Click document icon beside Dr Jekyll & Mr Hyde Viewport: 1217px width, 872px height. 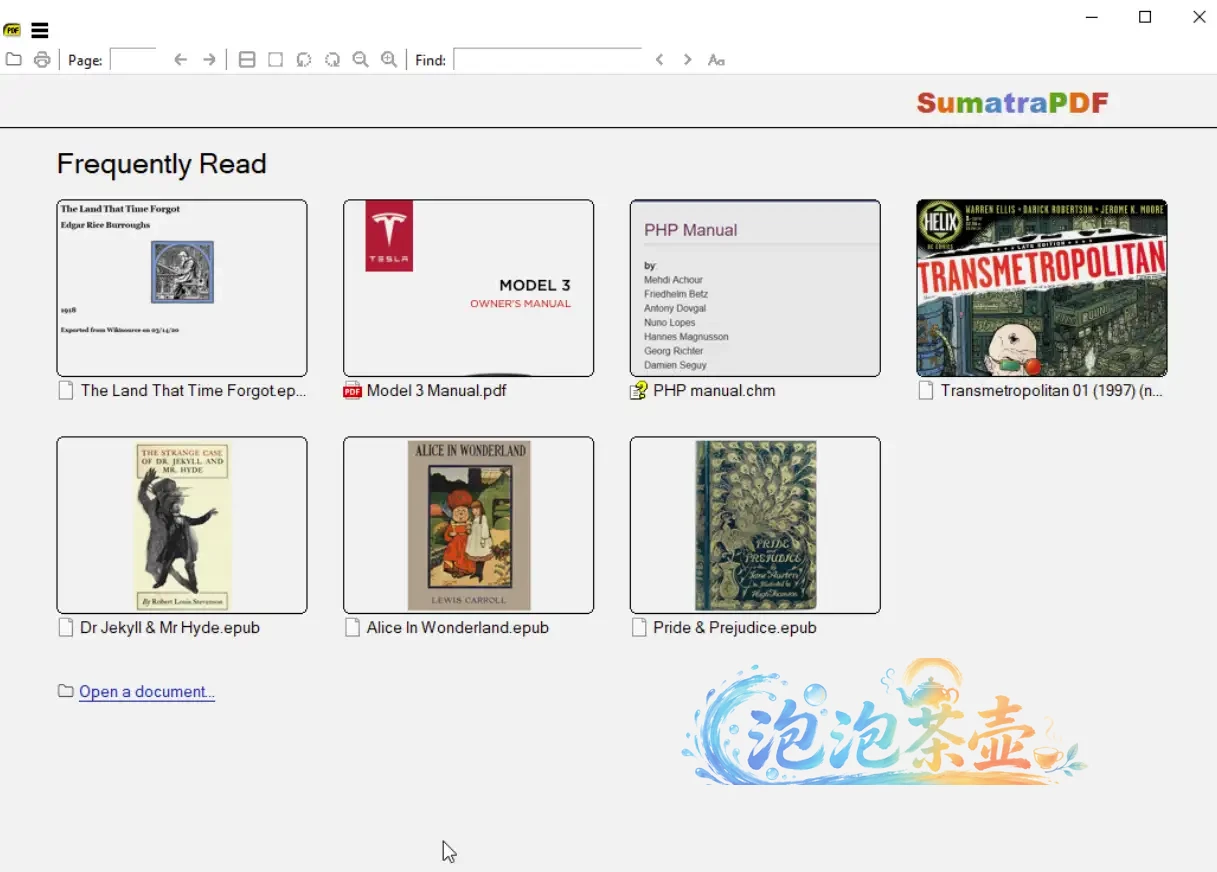pyautogui.click(x=66, y=628)
